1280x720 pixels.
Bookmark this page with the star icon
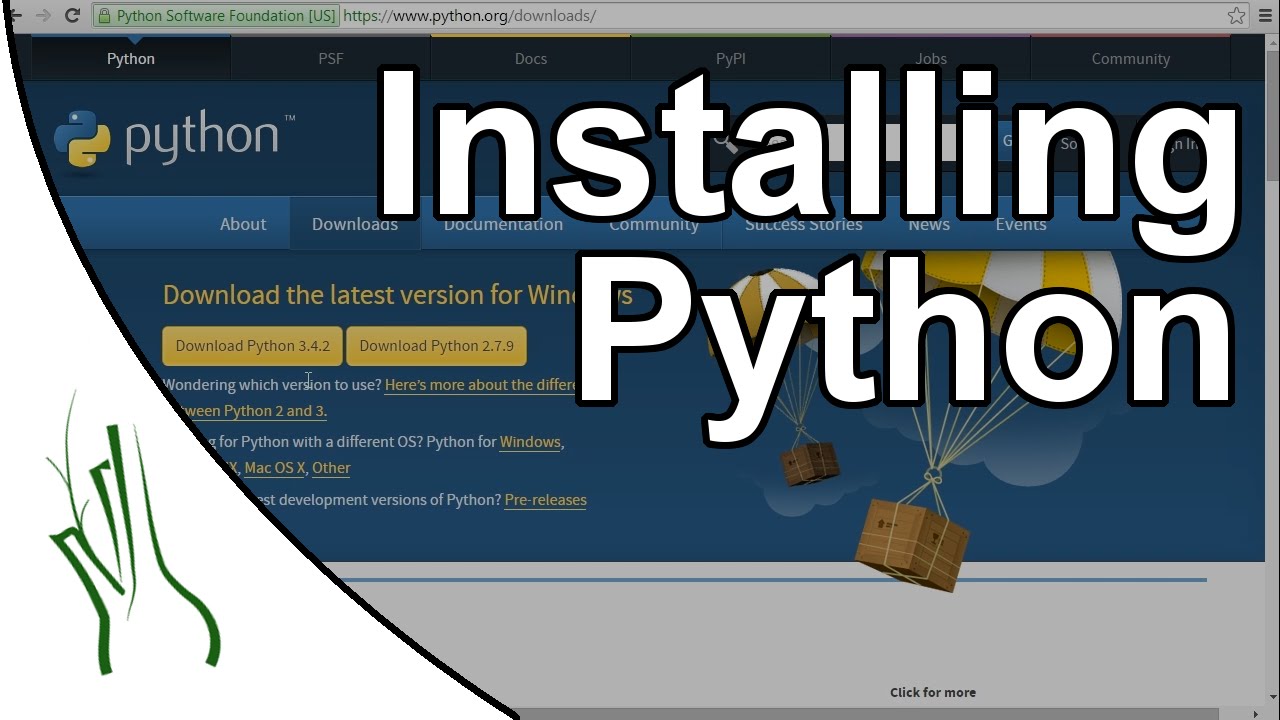tap(1237, 15)
